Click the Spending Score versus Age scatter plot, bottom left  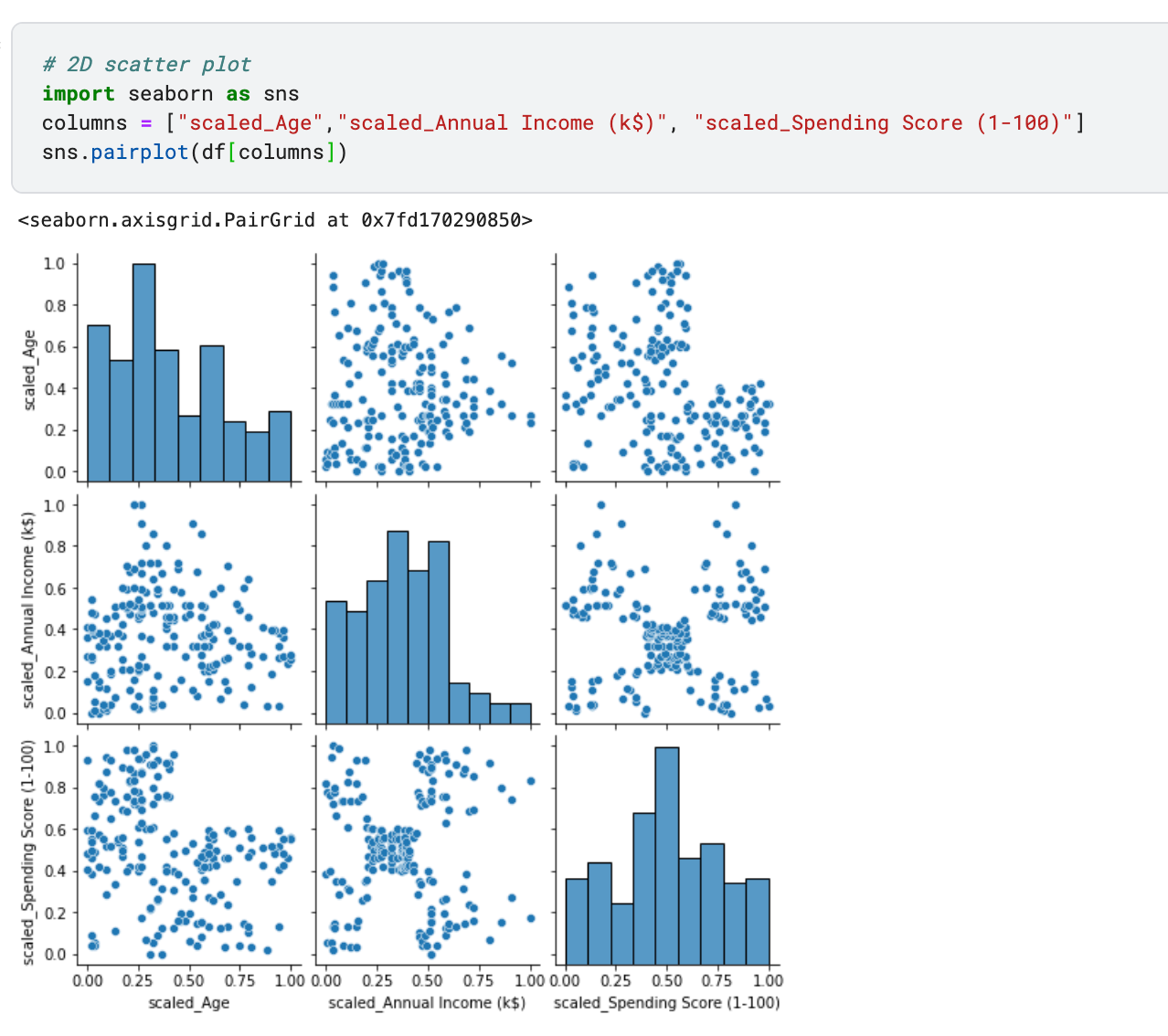pos(189,851)
